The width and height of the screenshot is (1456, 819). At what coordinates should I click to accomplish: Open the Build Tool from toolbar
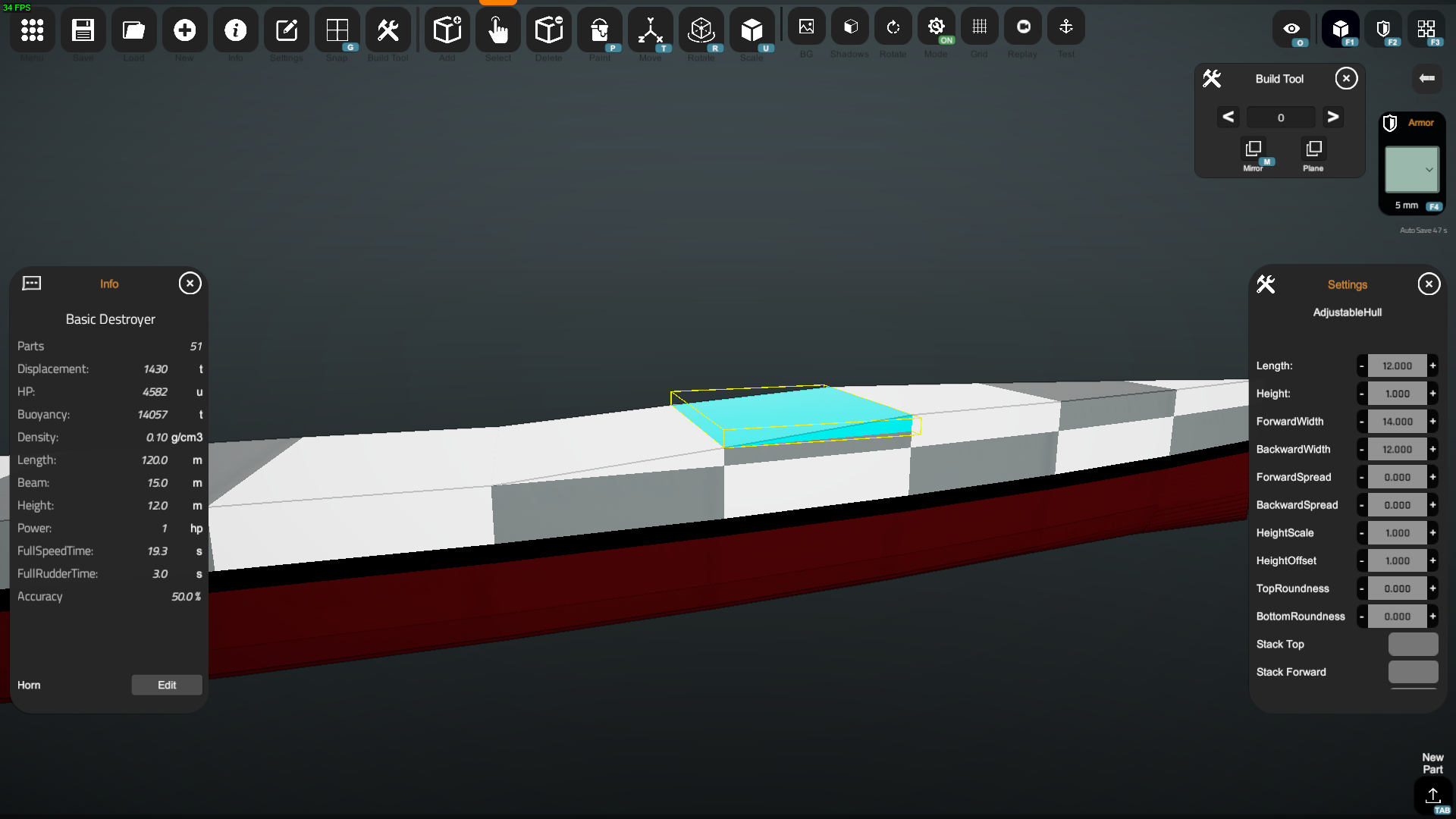click(x=388, y=30)
